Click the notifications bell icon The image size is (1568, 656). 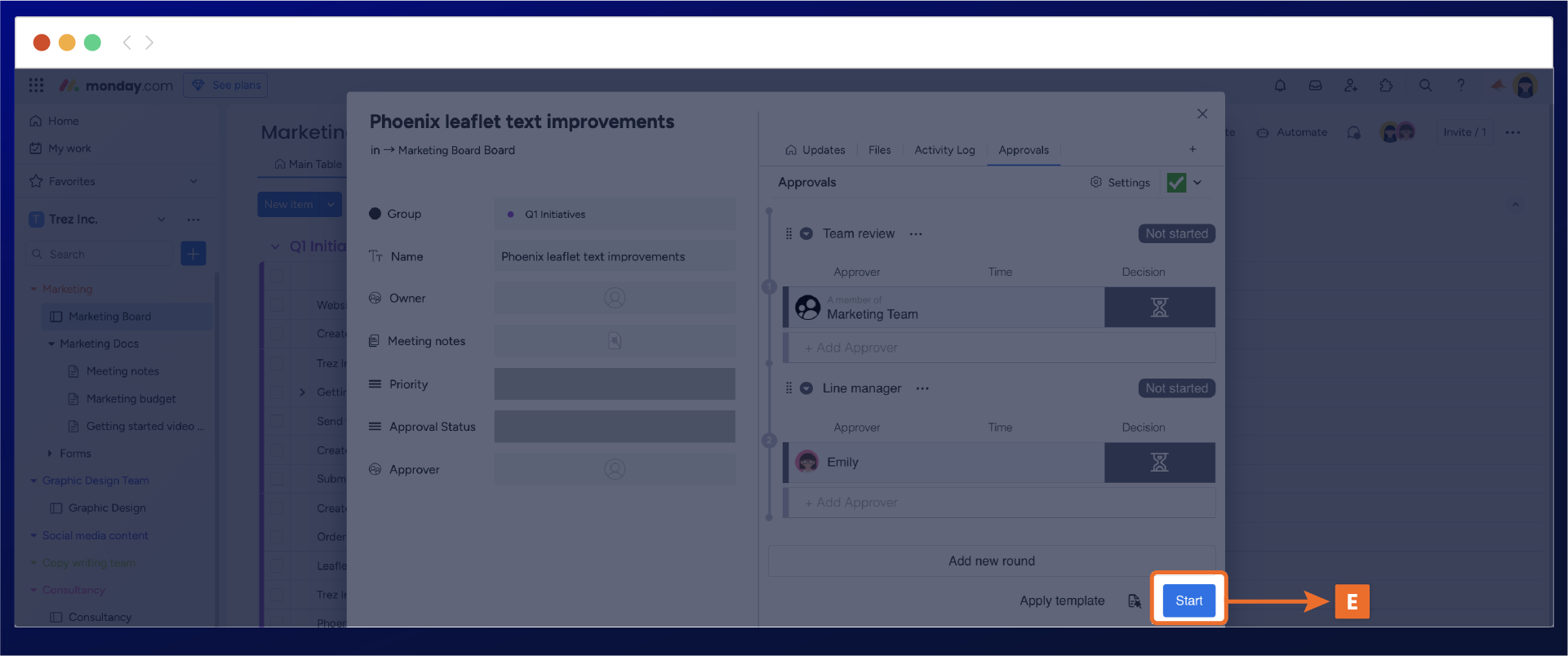point(1280,86)
